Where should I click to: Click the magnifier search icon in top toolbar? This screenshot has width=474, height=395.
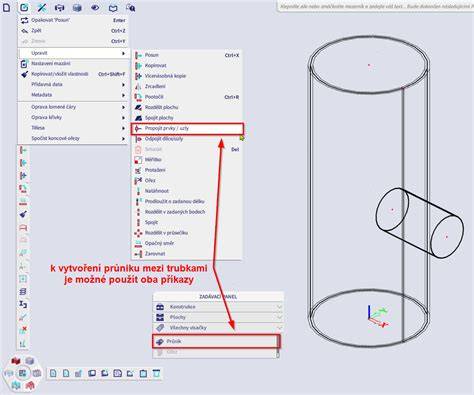(x=131, y=8)
